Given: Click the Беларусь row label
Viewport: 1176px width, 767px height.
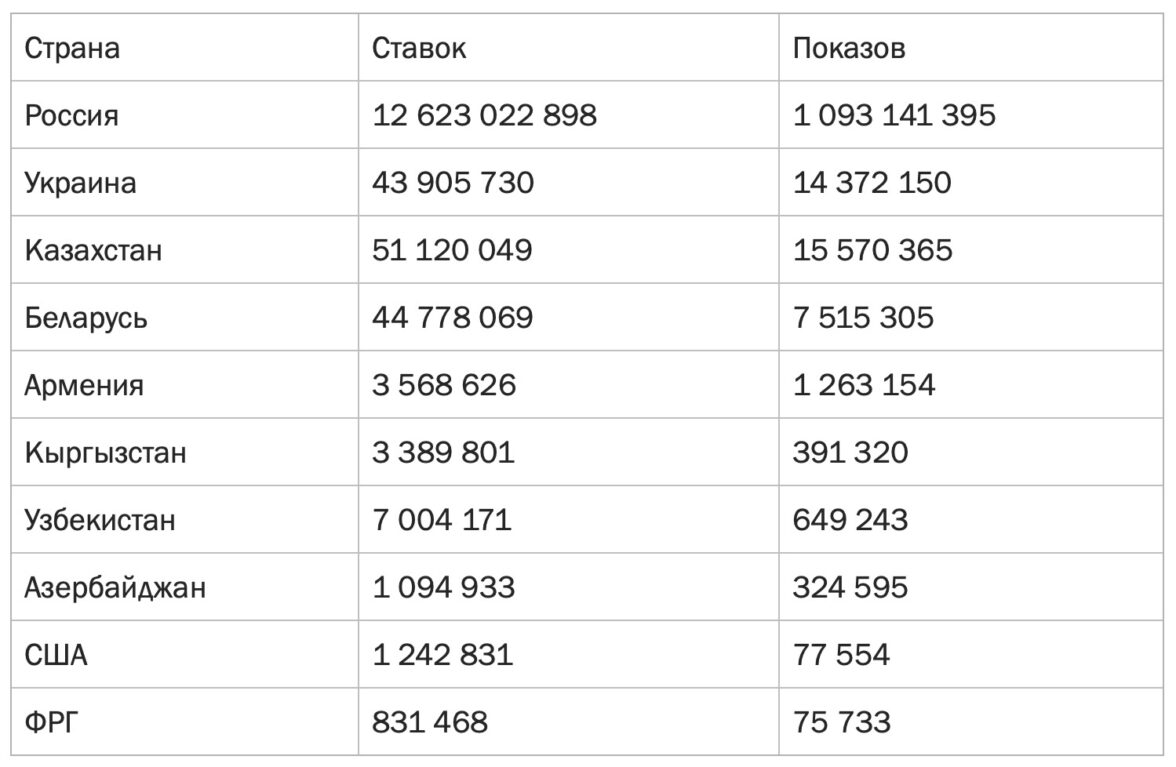Looking at the screenshot, I should [x=86, y=318].
